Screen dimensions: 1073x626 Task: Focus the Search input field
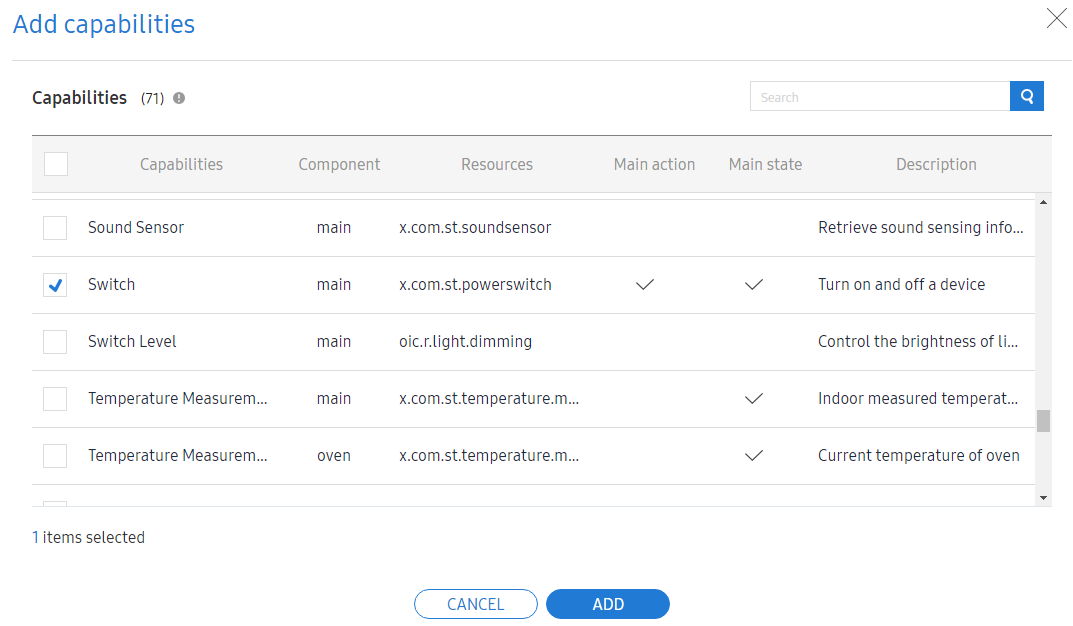coord(879,97)
